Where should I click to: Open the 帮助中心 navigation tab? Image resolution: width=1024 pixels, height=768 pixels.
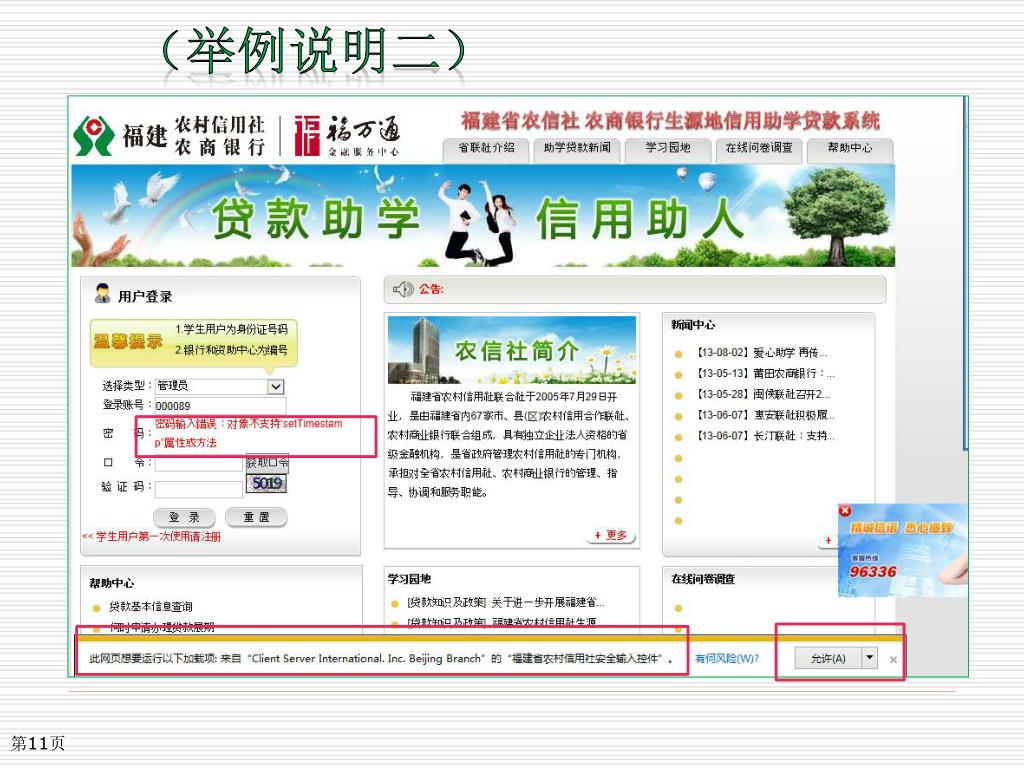(x=850, y=148)
